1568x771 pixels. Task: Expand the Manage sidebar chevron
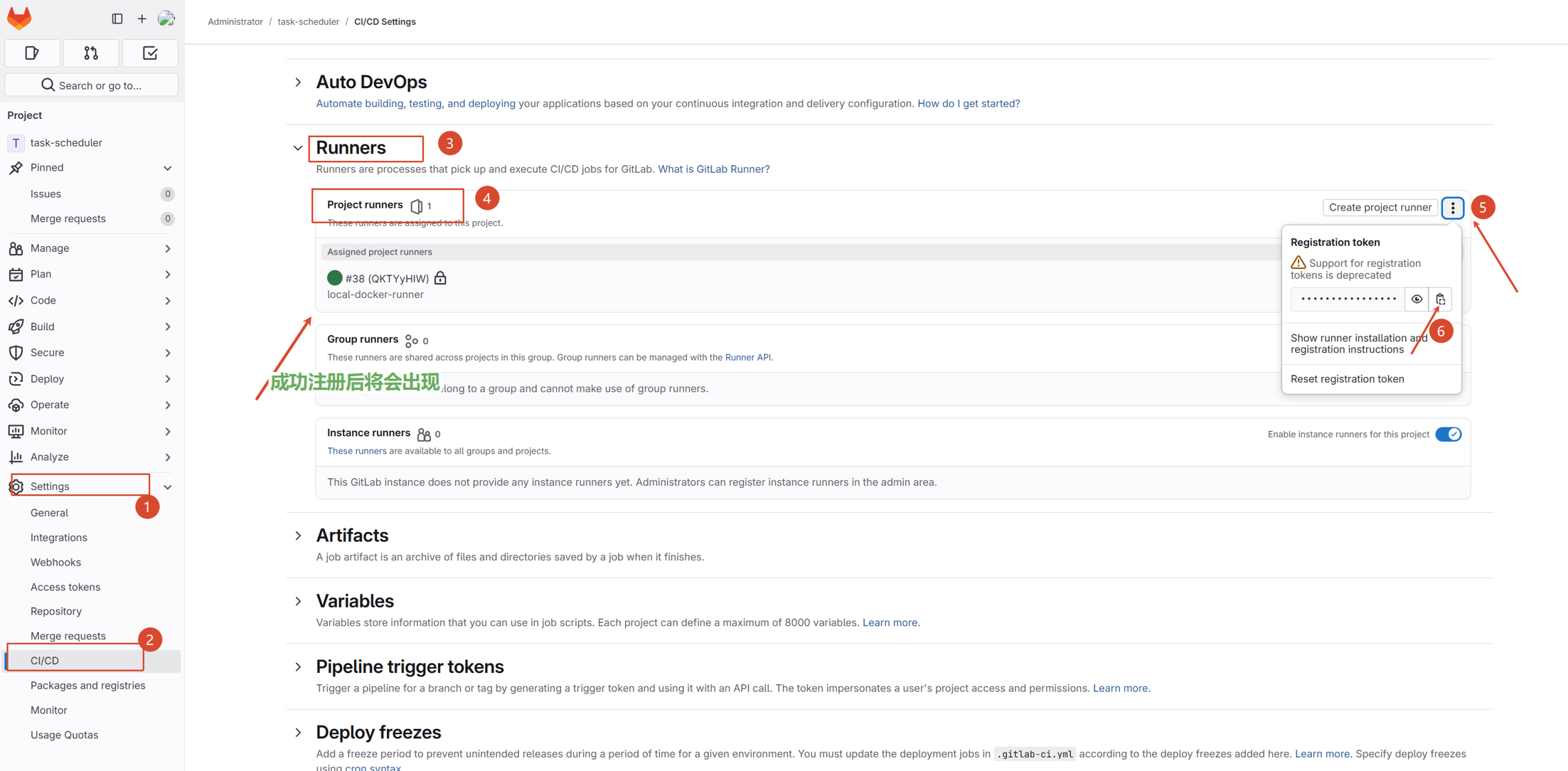coord(168,248)
